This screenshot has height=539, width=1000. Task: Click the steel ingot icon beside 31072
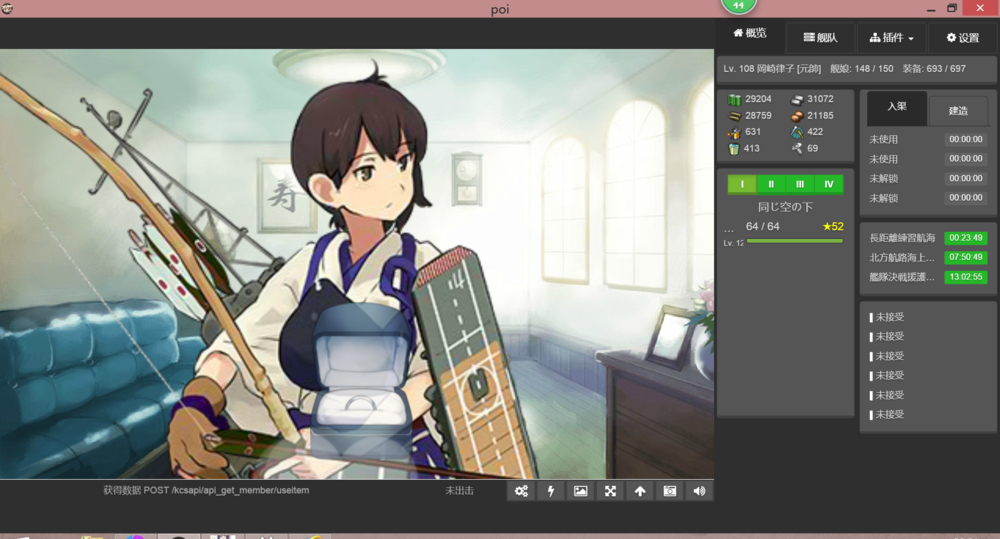797,100
